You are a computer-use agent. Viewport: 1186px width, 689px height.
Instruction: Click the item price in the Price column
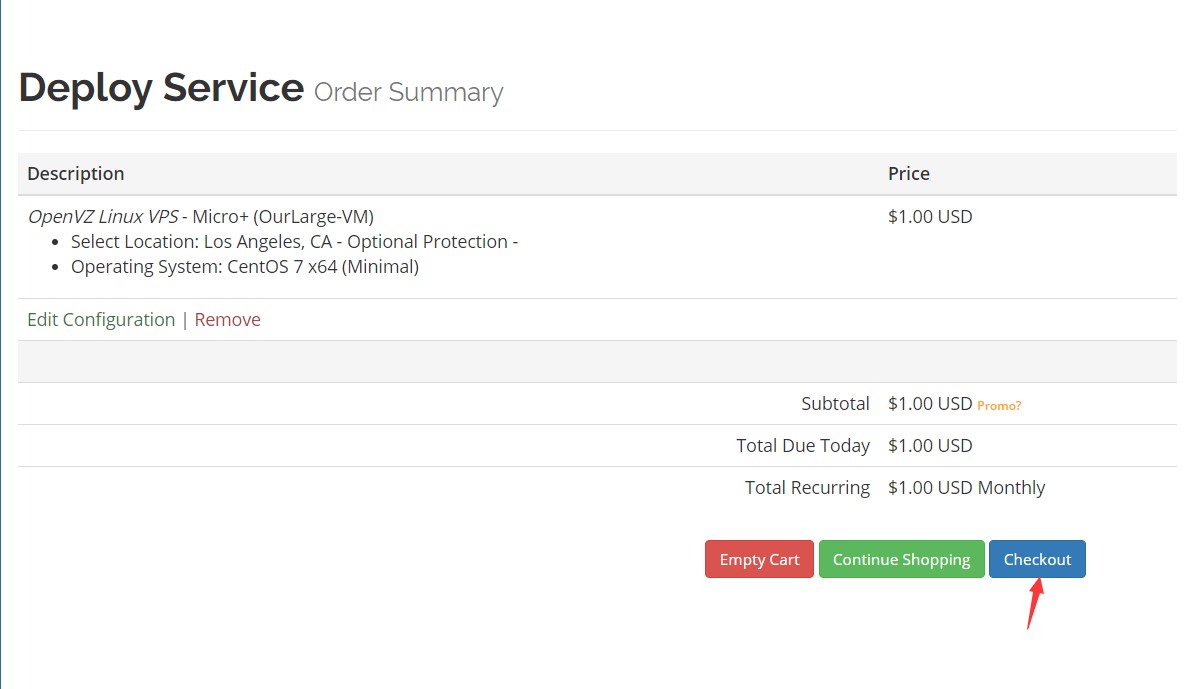(x=930, y=216)
